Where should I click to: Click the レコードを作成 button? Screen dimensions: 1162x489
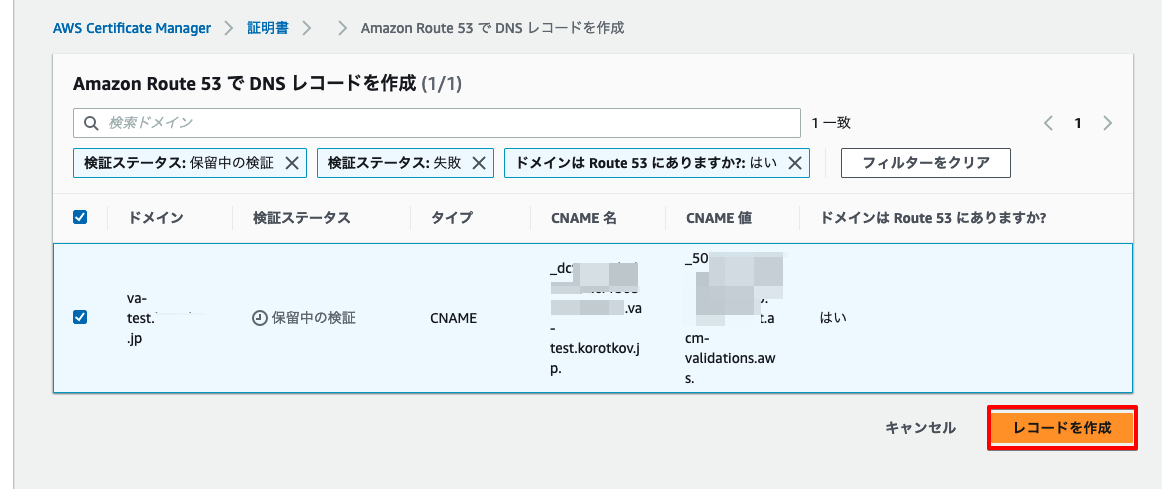(x=1063, y=428)
